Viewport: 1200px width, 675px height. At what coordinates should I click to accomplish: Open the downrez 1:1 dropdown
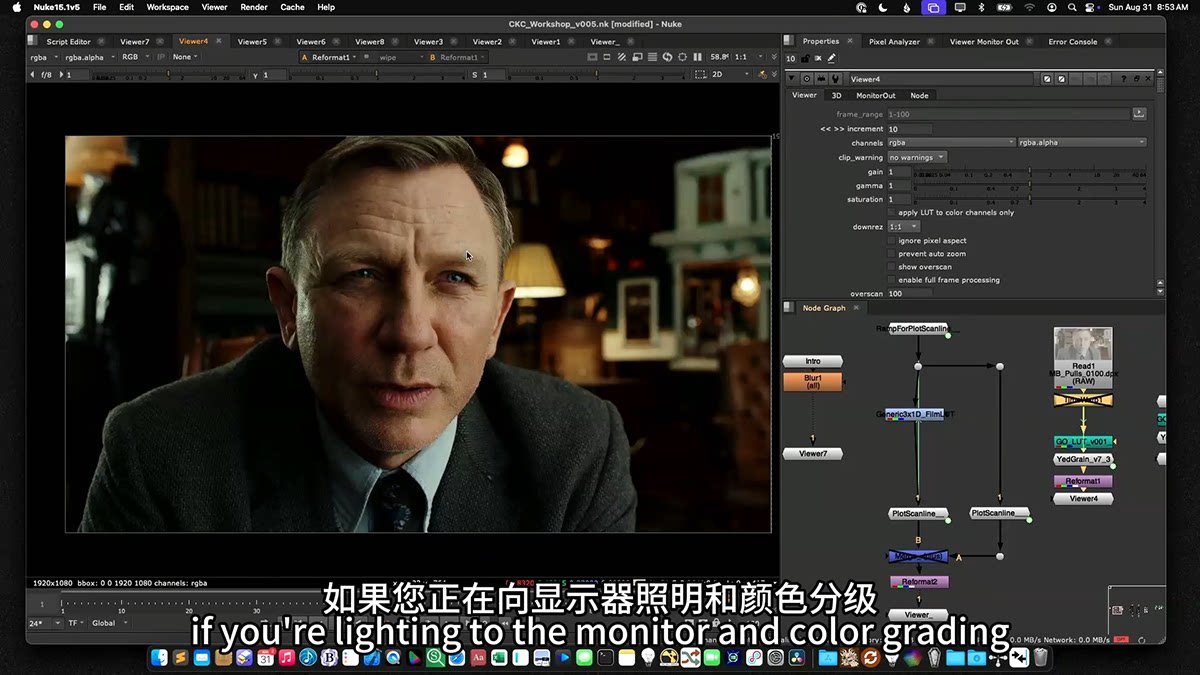tap(903, 227)
